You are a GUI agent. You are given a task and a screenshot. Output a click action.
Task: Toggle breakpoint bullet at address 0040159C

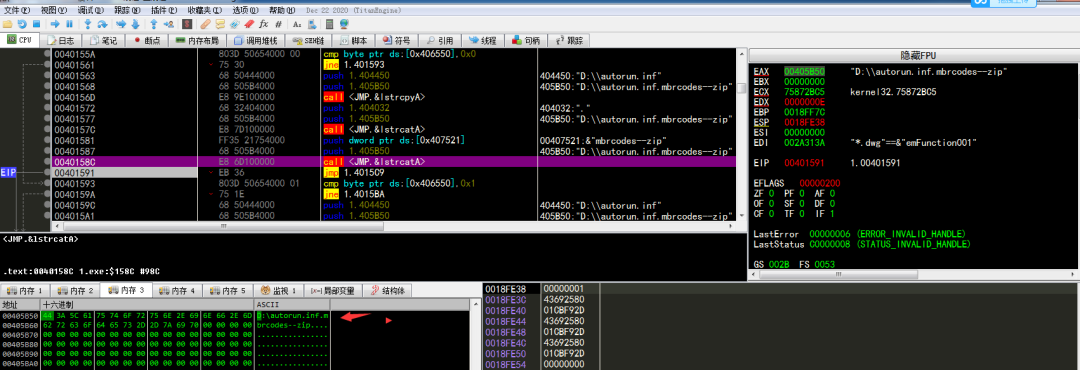(x=47, y=204)
